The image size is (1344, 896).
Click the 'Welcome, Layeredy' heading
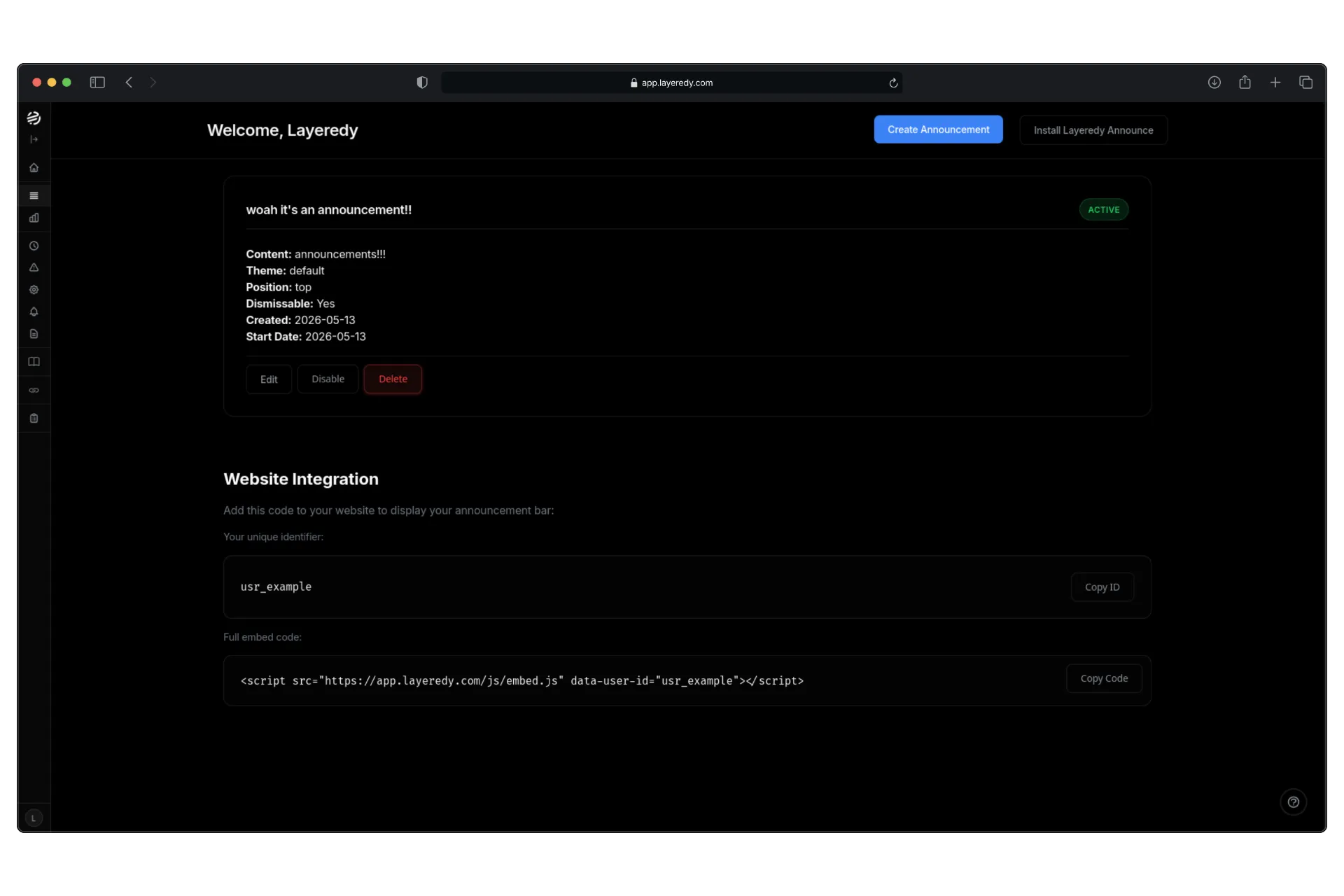pyautogui.click(x=282, y=130)
